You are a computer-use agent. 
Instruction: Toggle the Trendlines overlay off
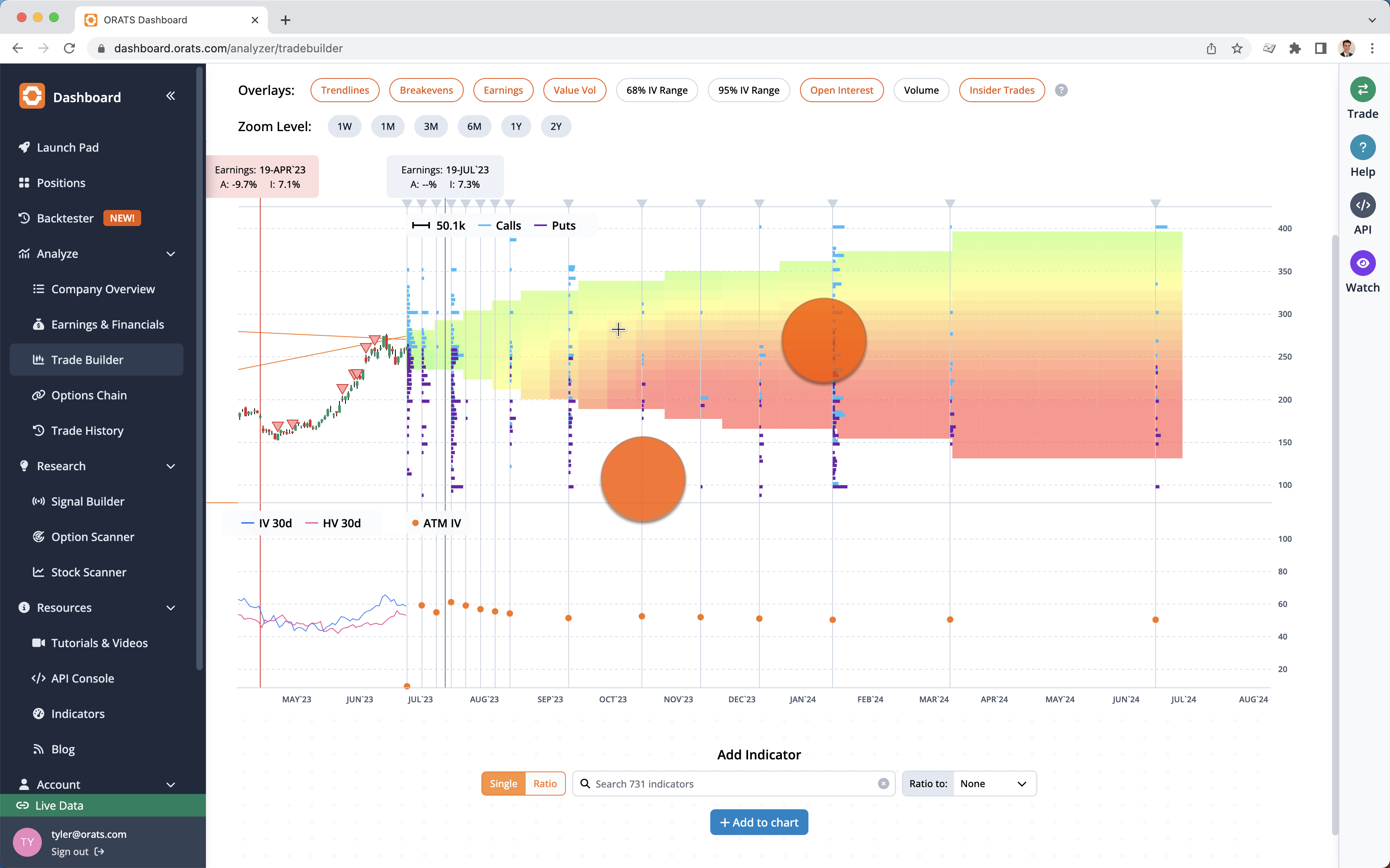[x=344, y=90]
